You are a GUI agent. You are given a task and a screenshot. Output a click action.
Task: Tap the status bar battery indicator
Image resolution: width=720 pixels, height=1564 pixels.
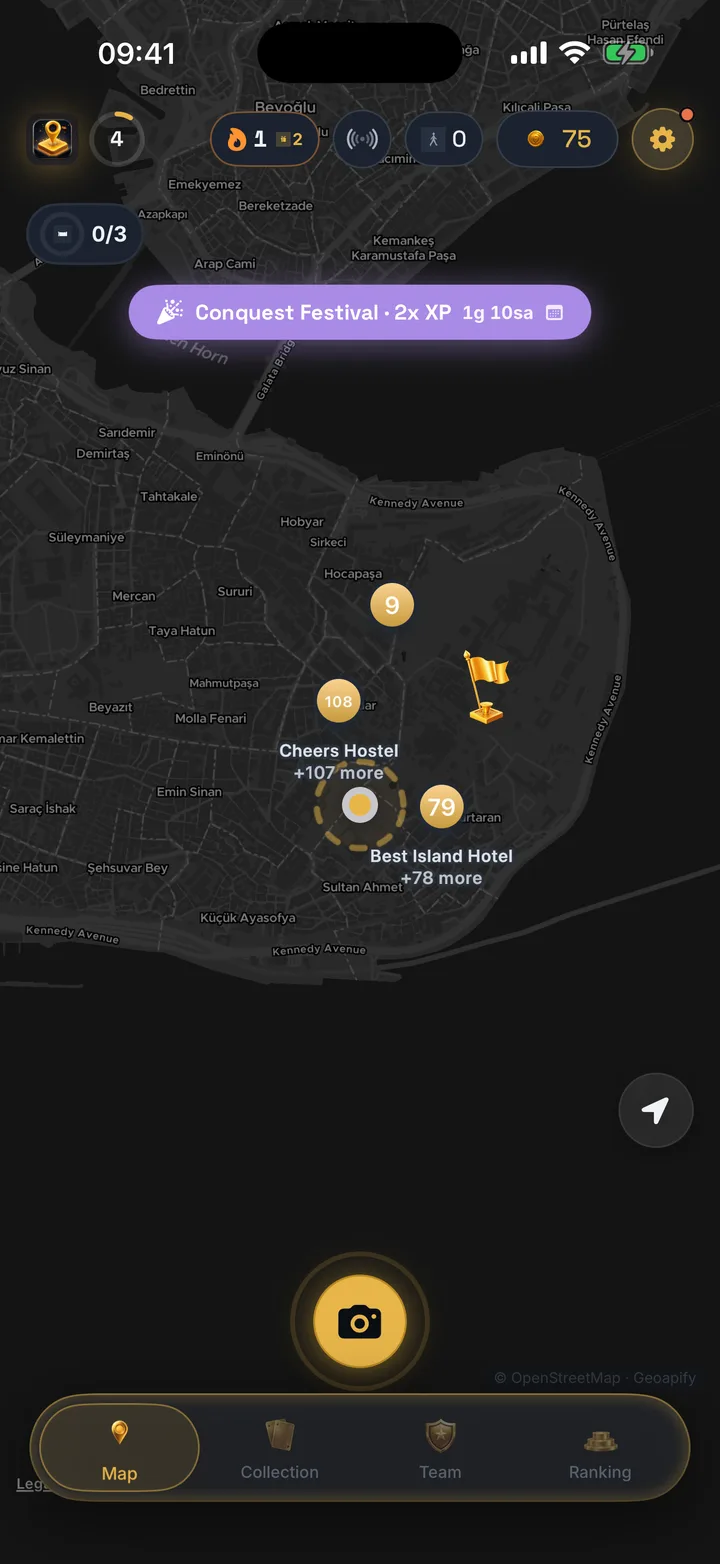coord(627,53)
